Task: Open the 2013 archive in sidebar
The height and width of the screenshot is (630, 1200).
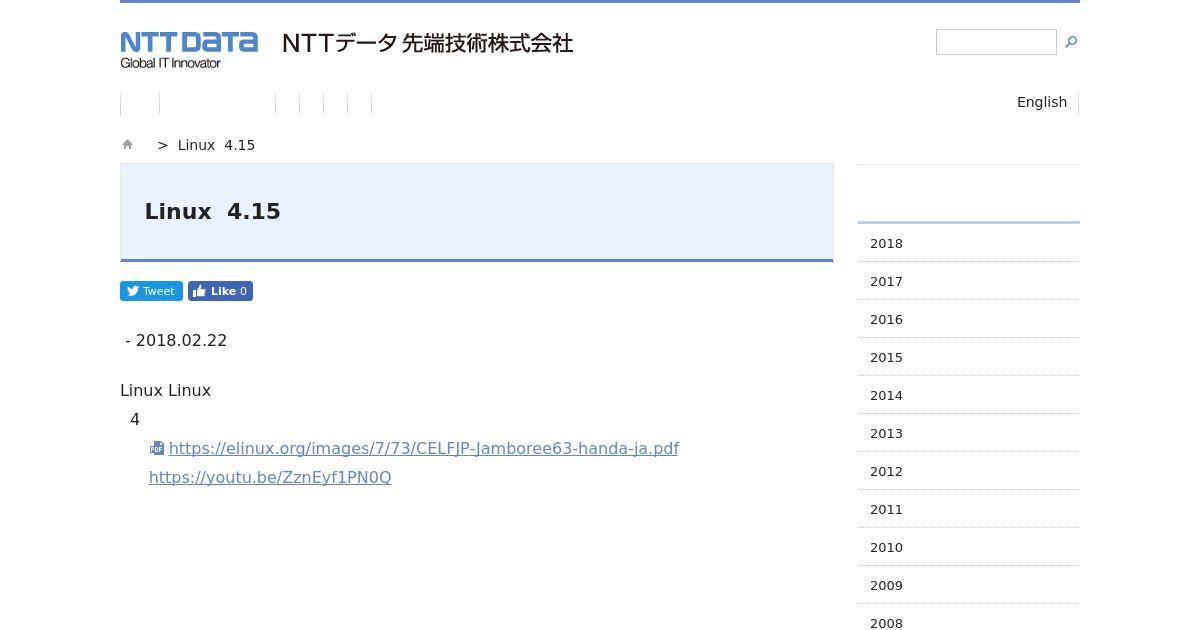Action: [968, 433]
